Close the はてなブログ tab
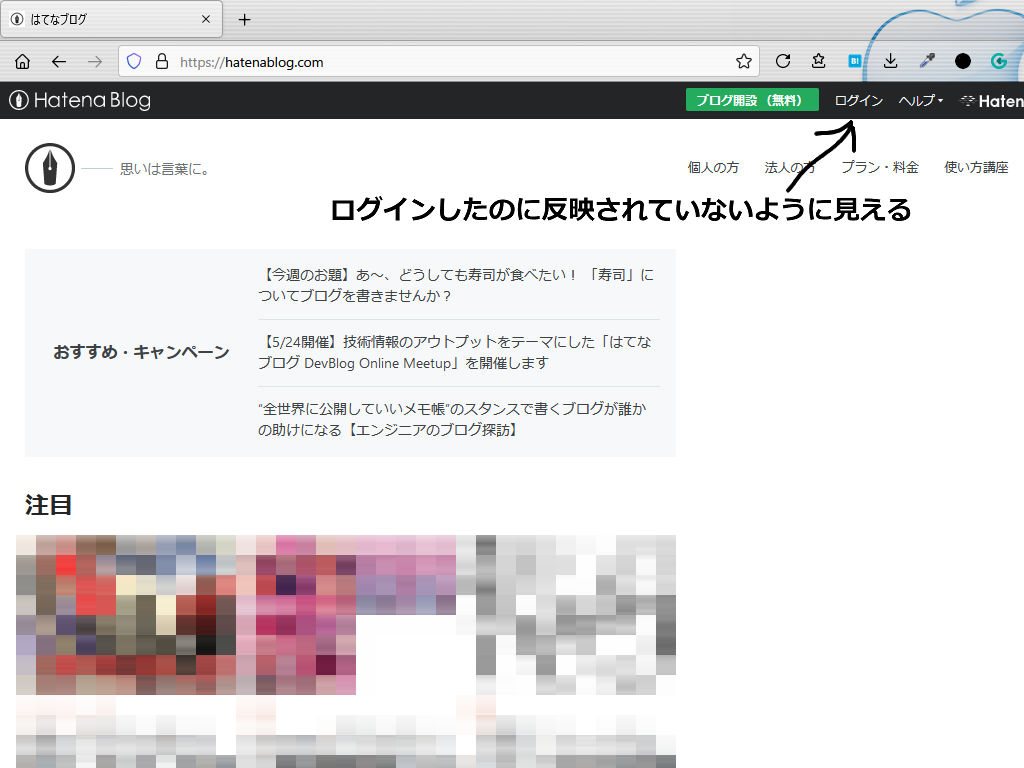This screenshot has height=768, width=1024. point(206,19)
